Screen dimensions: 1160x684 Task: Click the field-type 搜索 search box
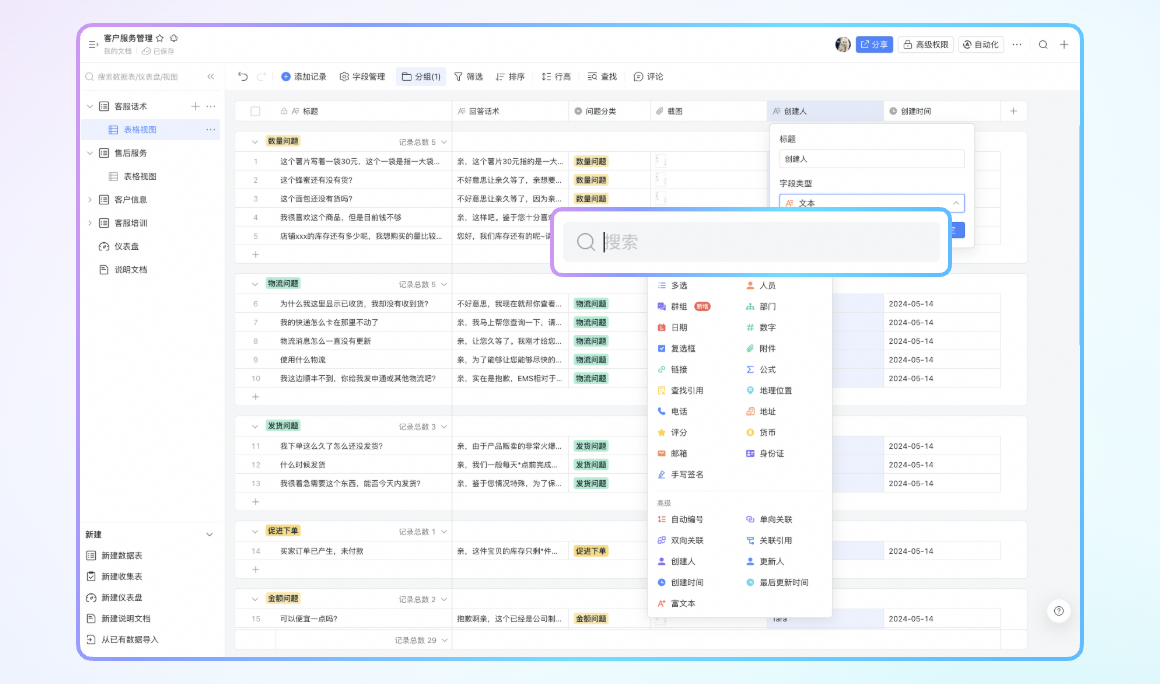752,242
